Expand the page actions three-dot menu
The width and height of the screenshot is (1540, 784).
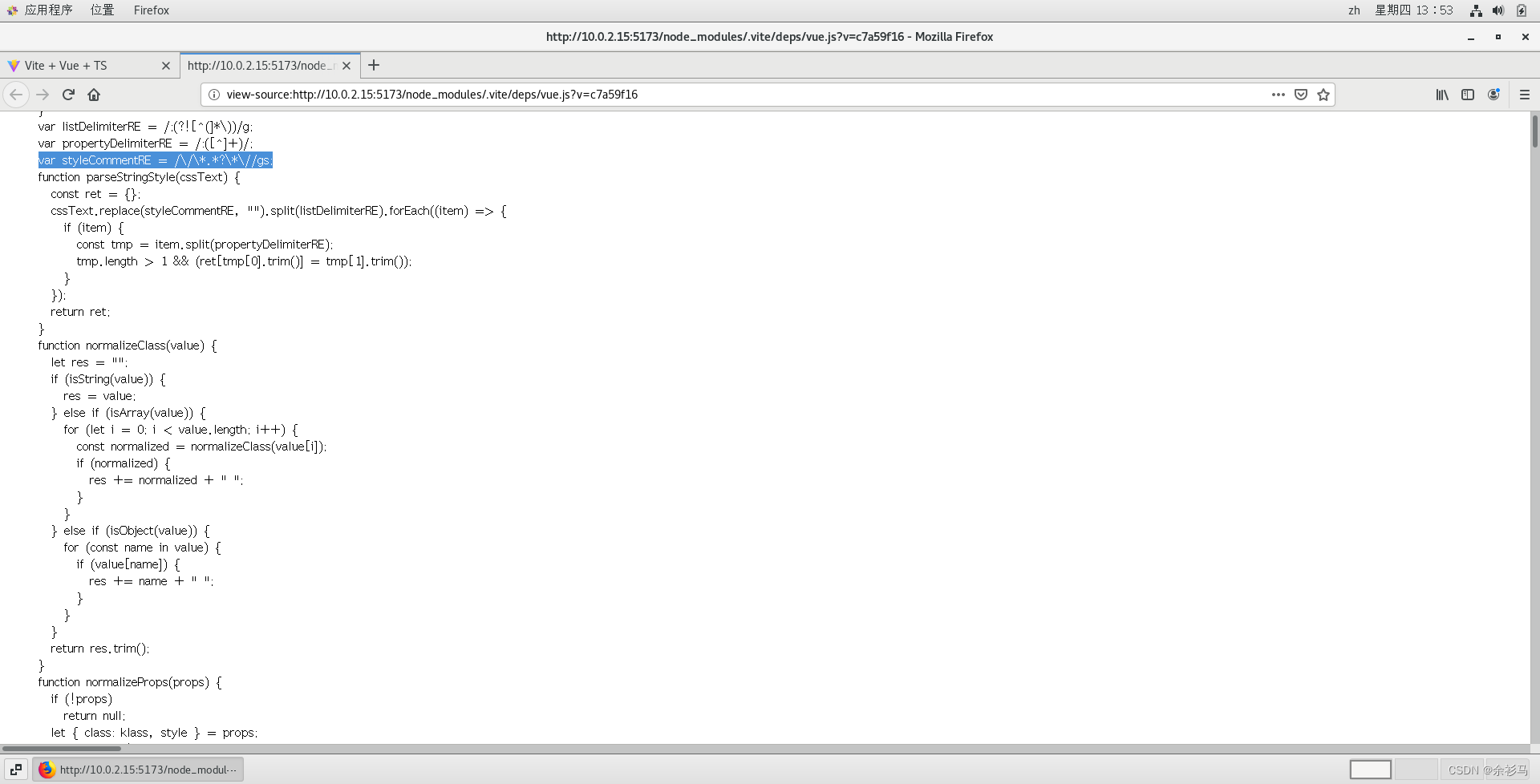(1279, 95)
